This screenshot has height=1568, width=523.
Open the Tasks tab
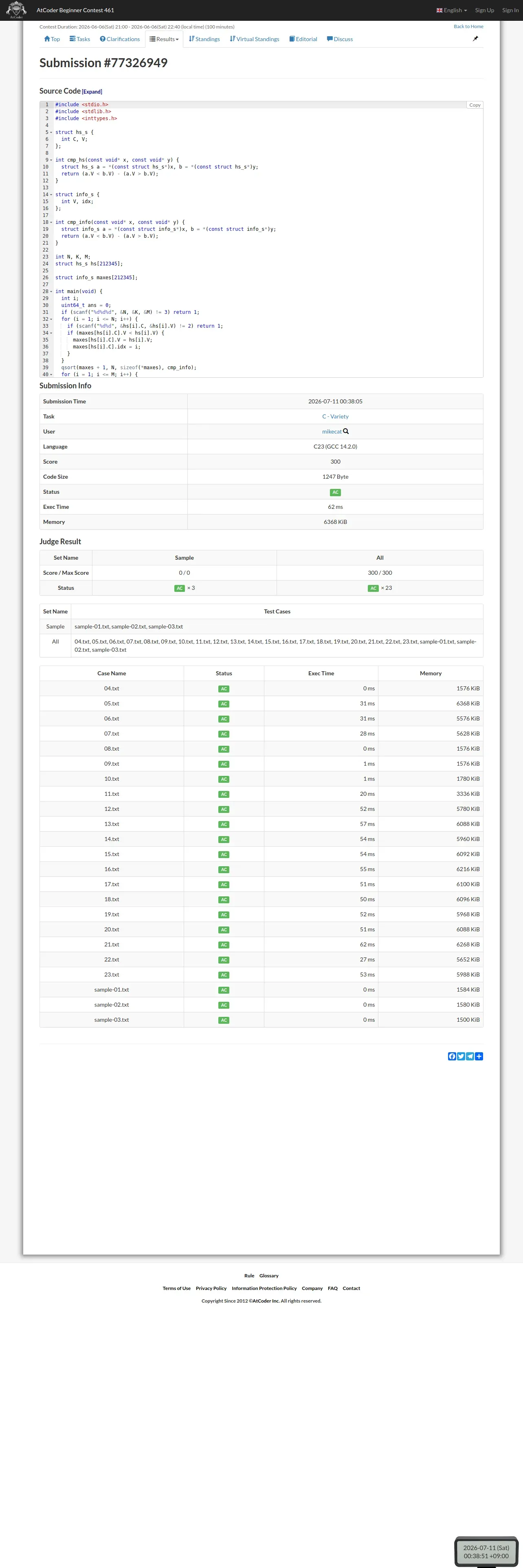80,39
